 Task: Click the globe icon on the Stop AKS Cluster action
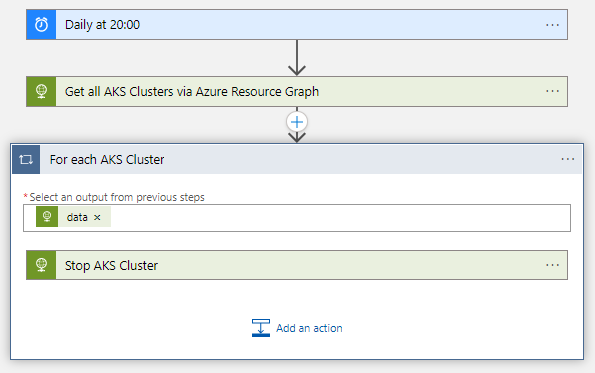tap(41, 265)
